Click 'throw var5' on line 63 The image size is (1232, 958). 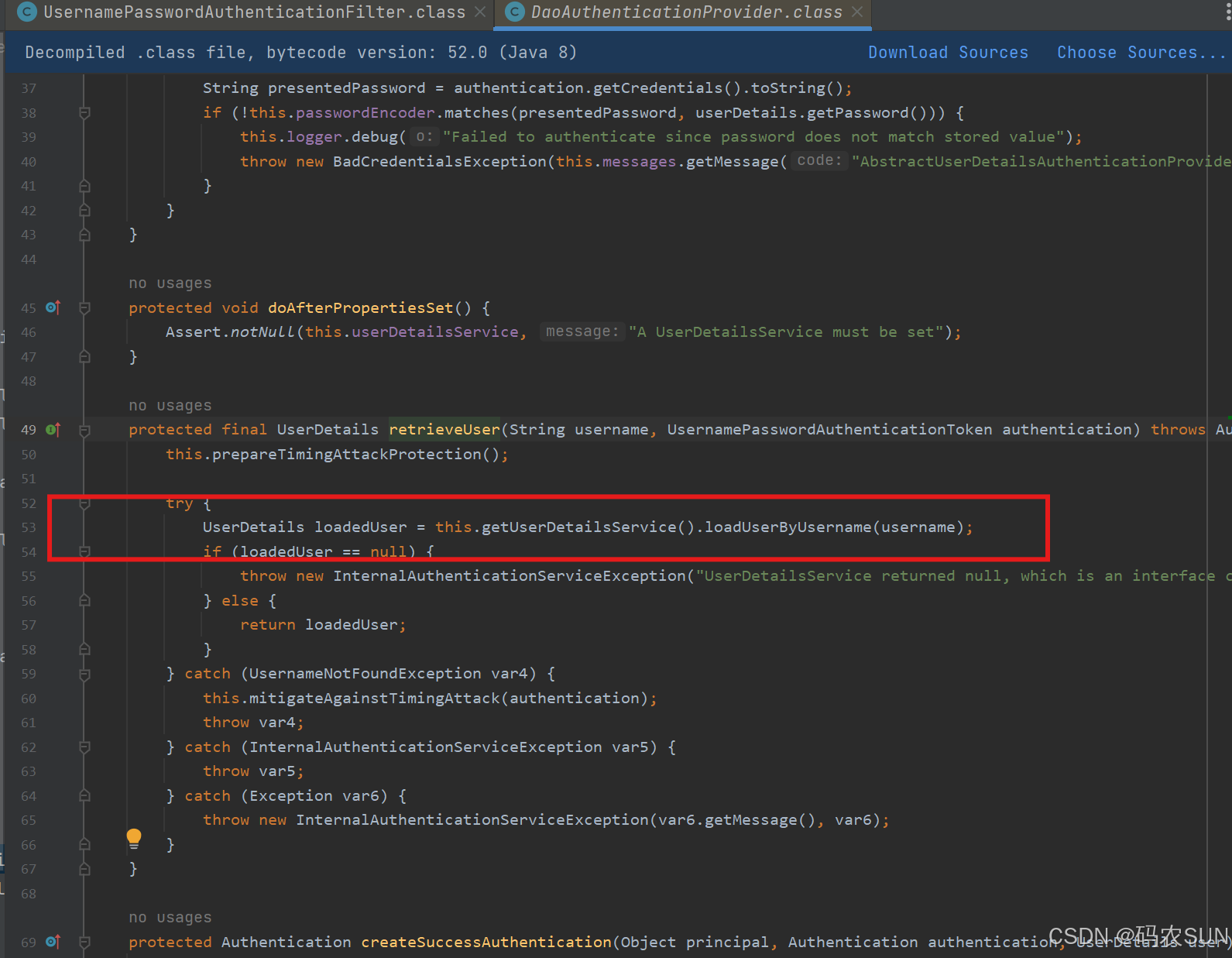(x=249, y=771)
